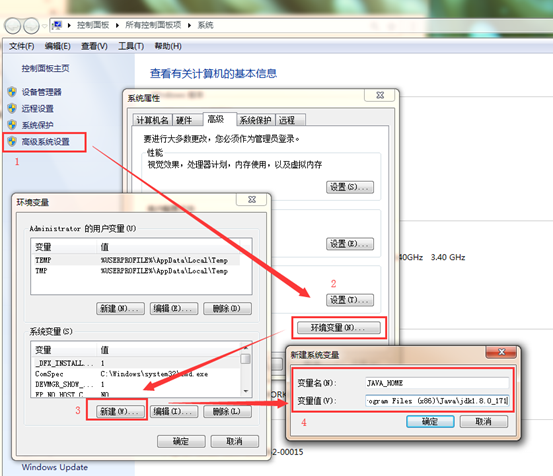Click the forward navigation arrow button
Screen dimensions: 553x476
[31, 26]
